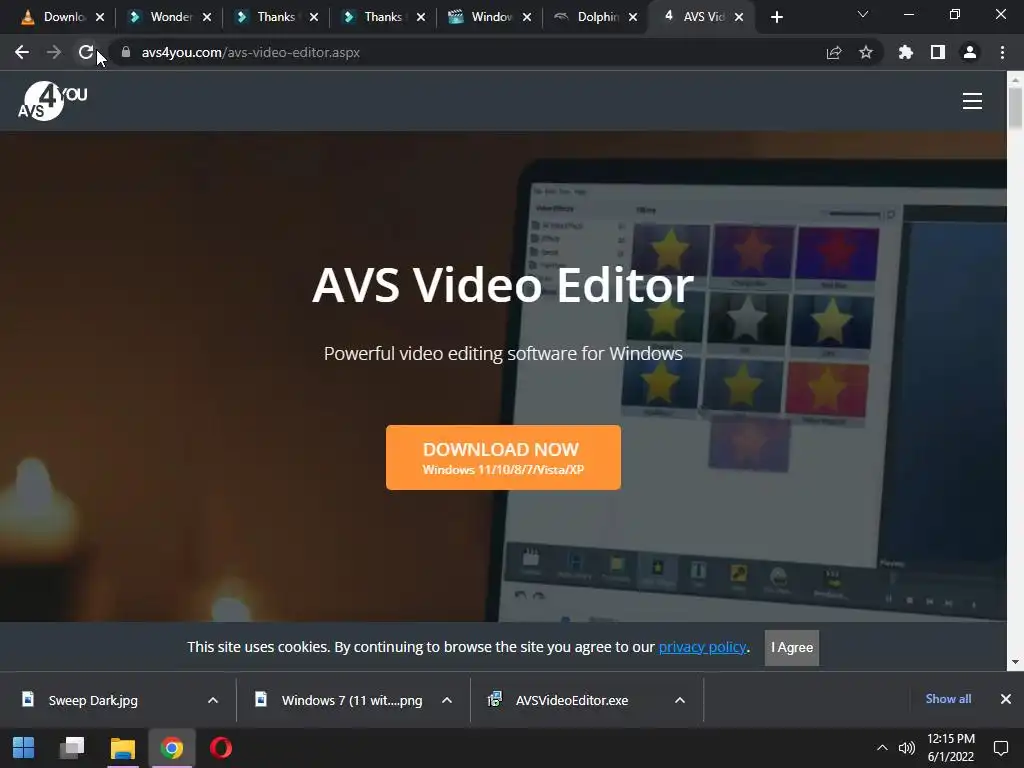Expand options for Sweep Dark.jpg download
This screenshot has height=768, width=1024.
click(213, 700)
